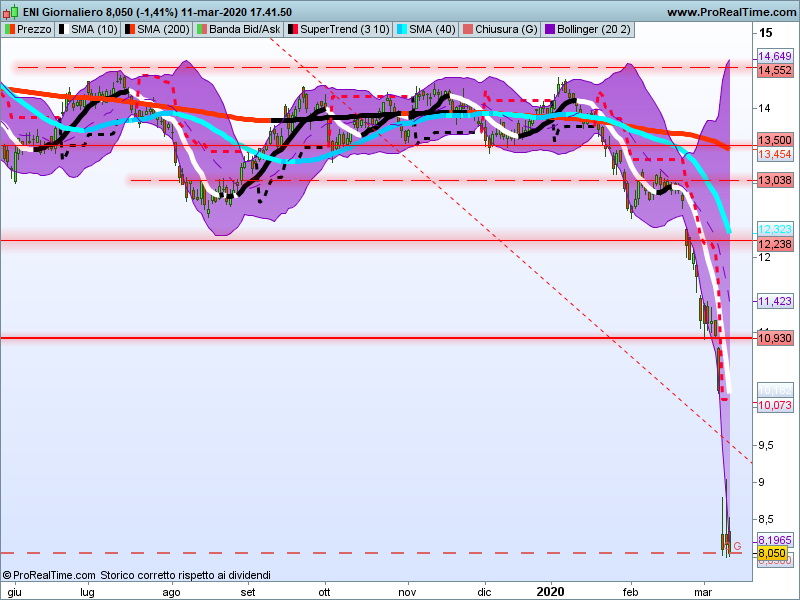Open the SMA (10) indicator settings
This screenshot has width=800, height=600.
pos(94,30)
